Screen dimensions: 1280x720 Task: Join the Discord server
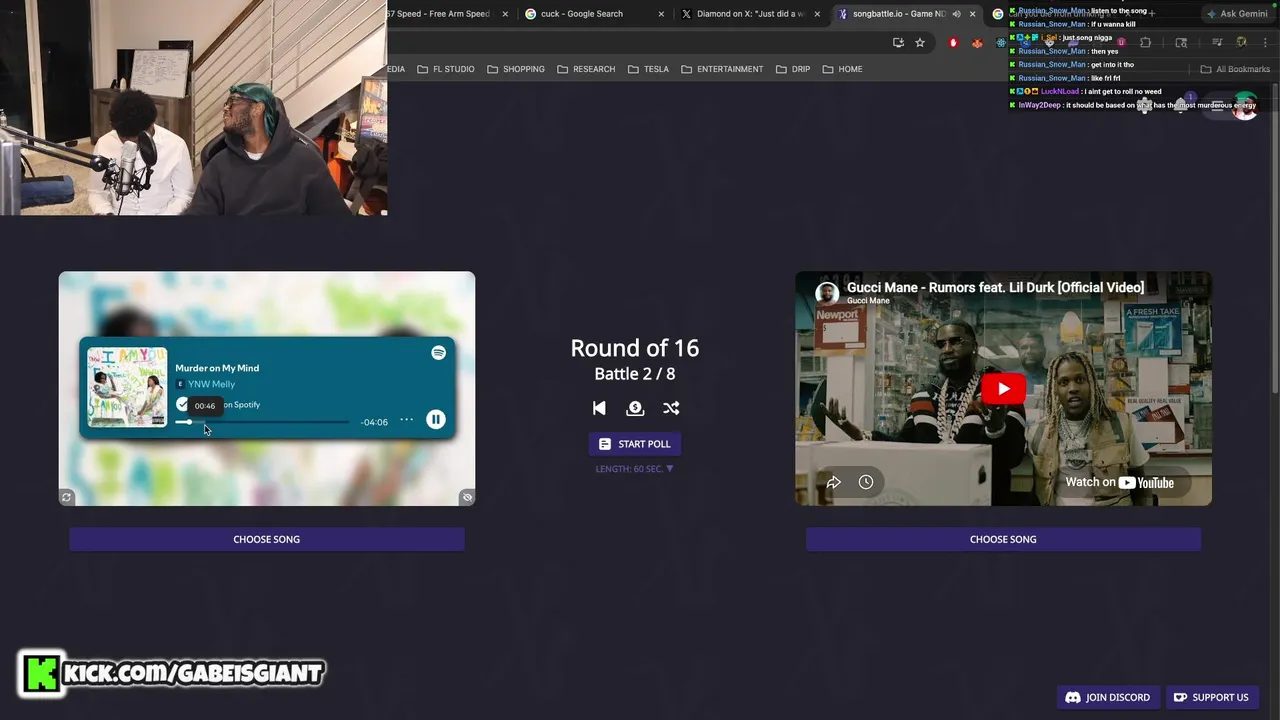pos(1108,697)
